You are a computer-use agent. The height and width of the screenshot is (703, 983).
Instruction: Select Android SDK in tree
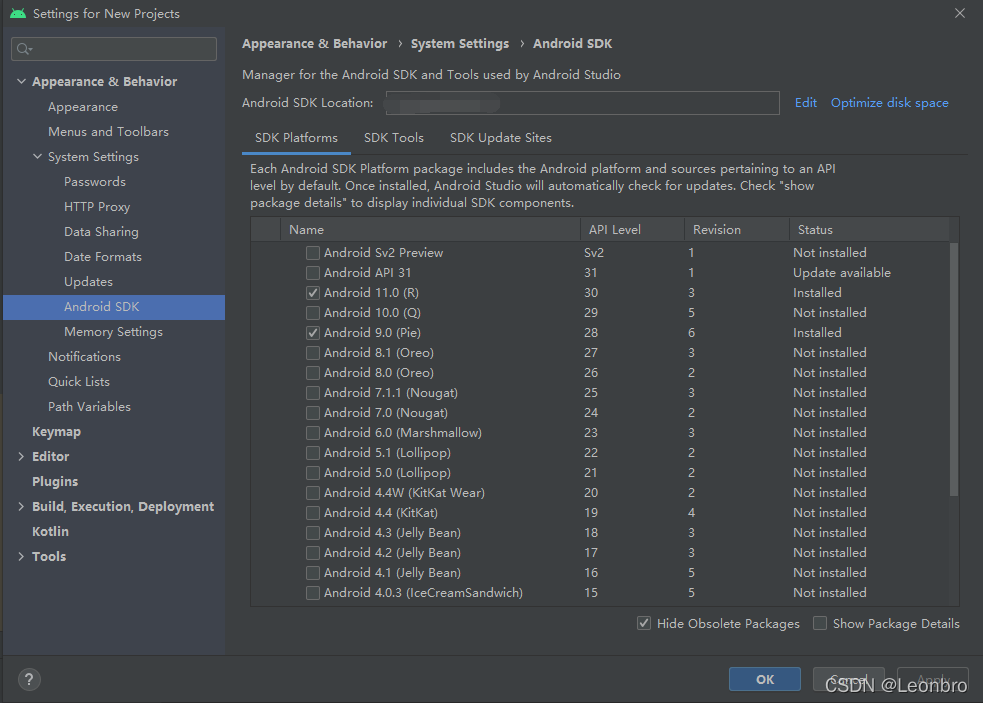(114, 307)
